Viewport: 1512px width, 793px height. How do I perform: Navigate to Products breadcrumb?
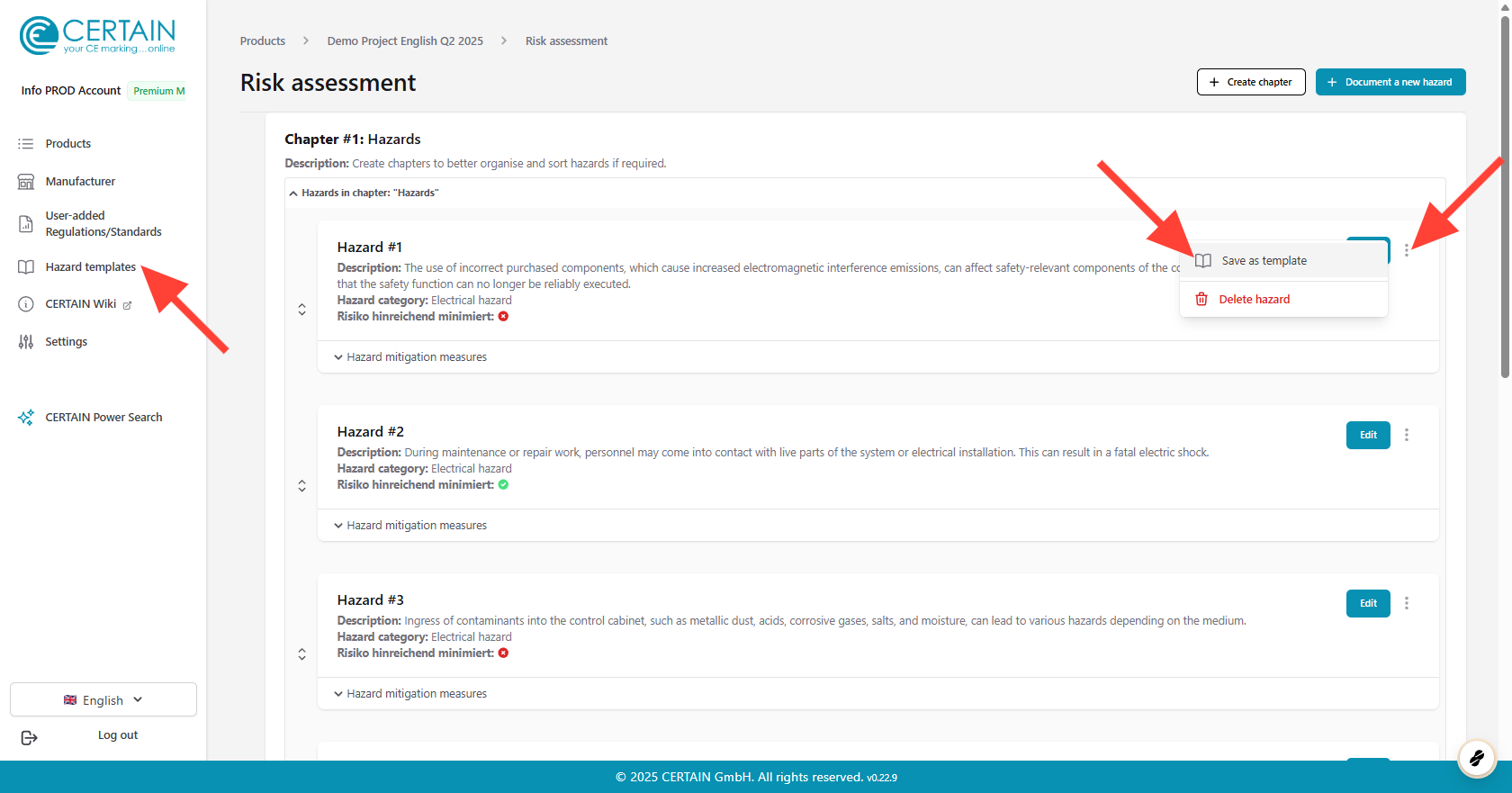click(263, 41)
